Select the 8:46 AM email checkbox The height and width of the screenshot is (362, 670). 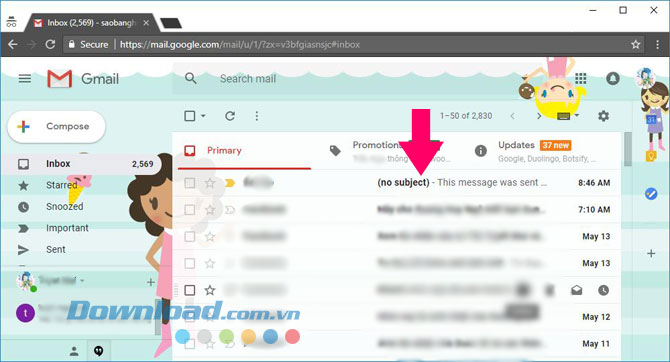(190, 183)
